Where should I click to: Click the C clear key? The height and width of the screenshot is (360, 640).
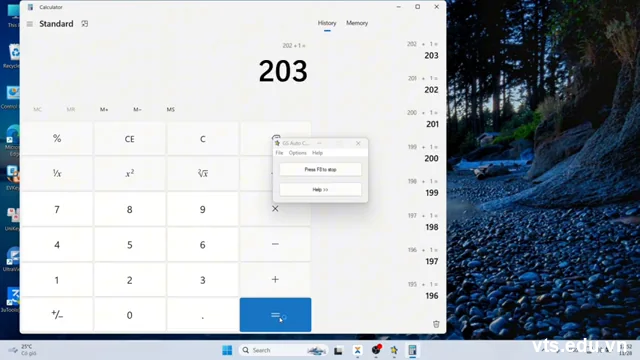click(x=202, y=139)
